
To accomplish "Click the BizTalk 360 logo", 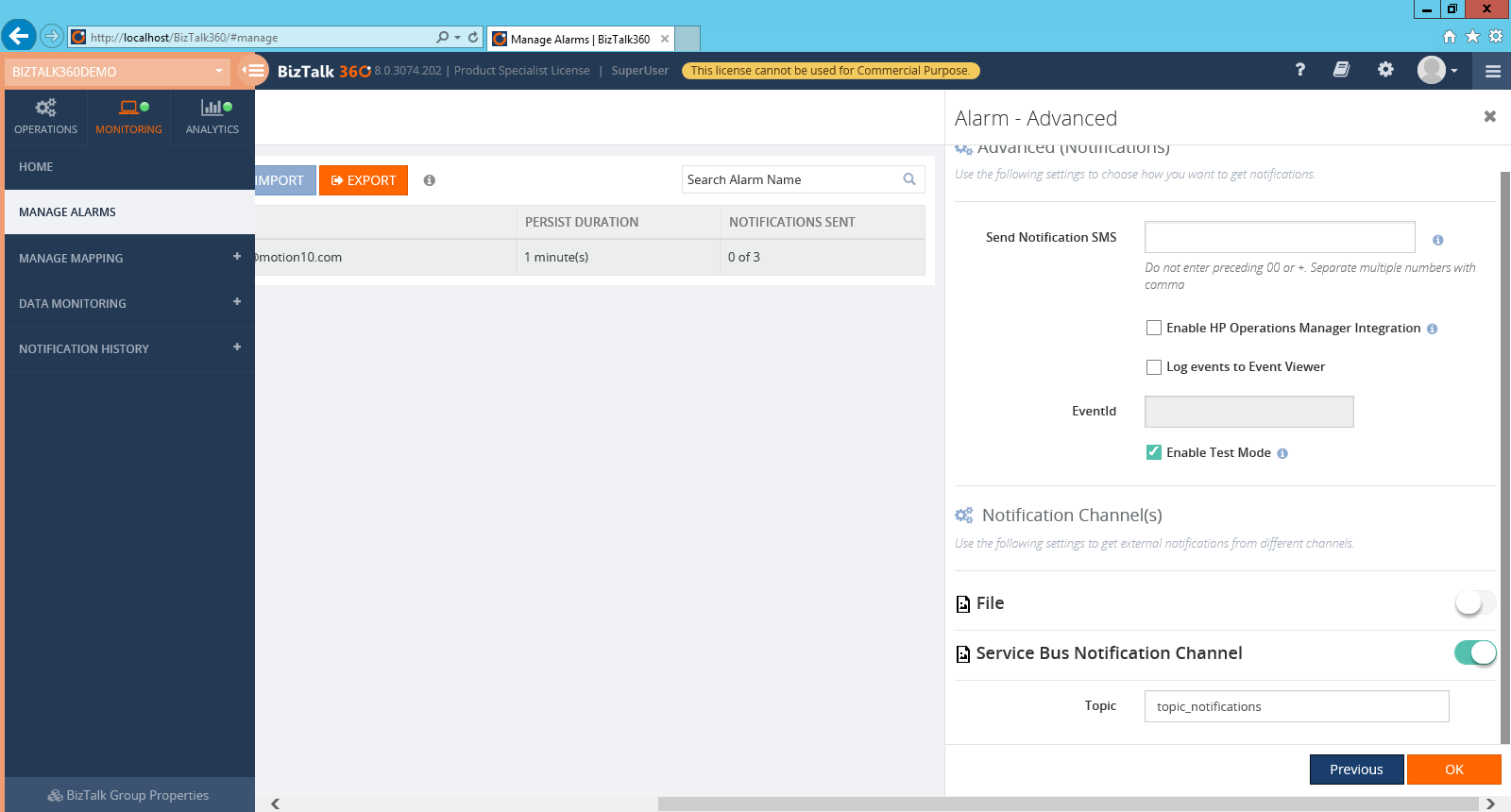I will [324, 71].
